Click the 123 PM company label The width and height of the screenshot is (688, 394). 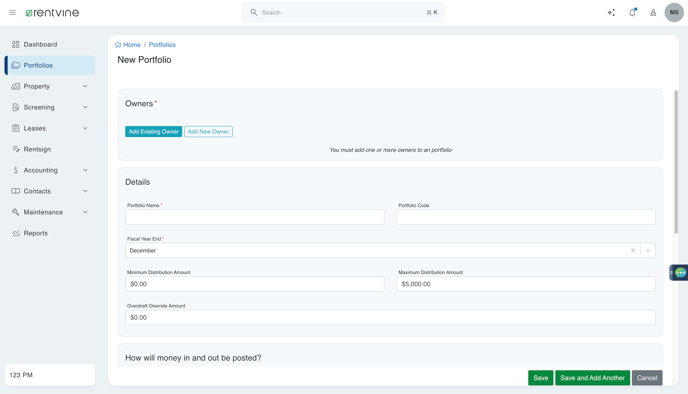(x=21, y=375)
